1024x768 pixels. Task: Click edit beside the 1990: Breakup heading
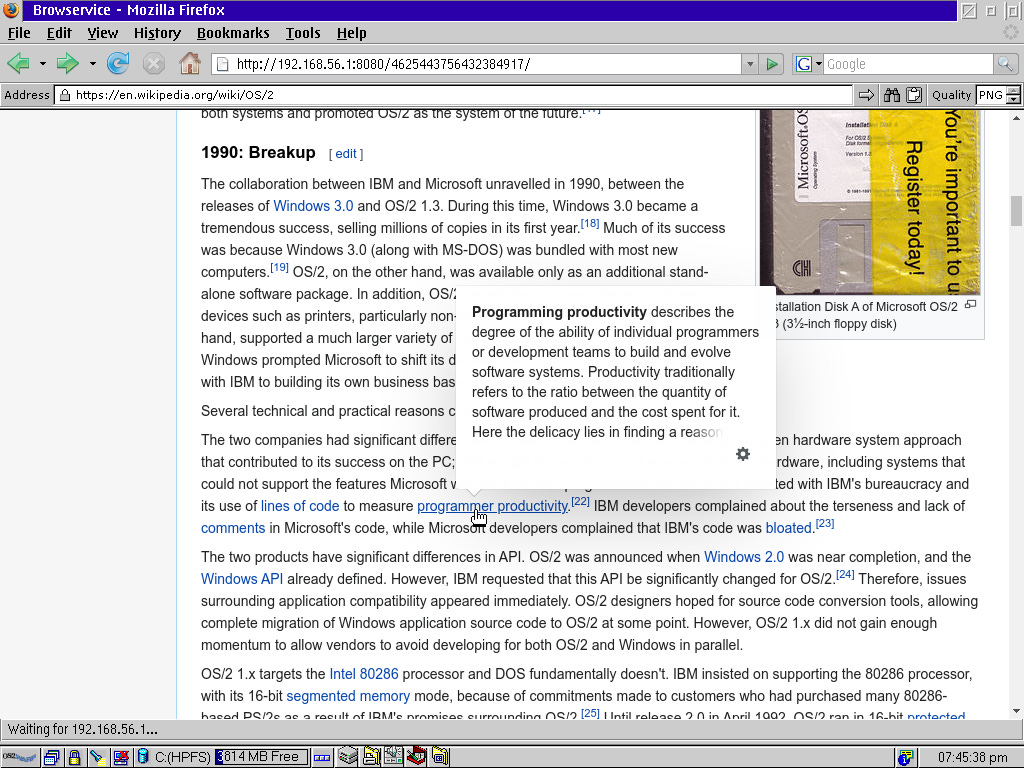(x=345, y=153)
